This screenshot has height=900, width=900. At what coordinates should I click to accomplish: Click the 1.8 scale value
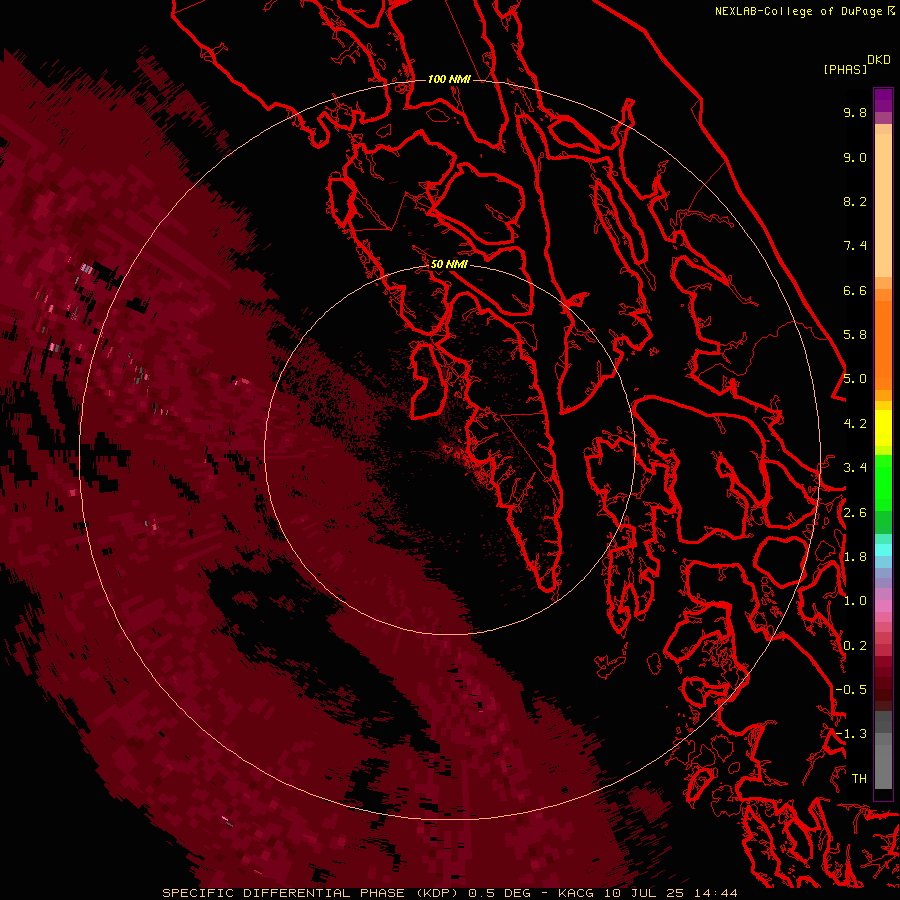tap(855, 557)
